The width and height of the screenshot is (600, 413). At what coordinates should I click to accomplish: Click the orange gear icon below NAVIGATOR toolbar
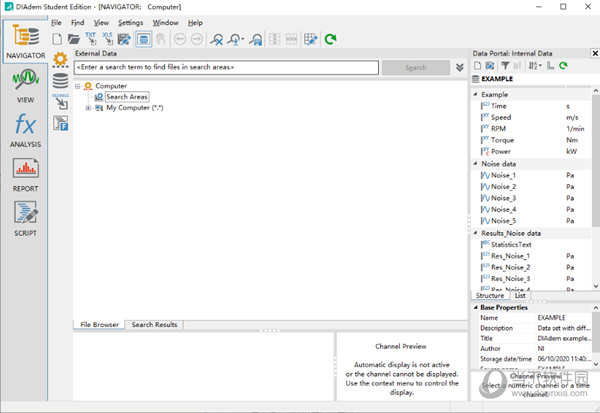[60, 58]
